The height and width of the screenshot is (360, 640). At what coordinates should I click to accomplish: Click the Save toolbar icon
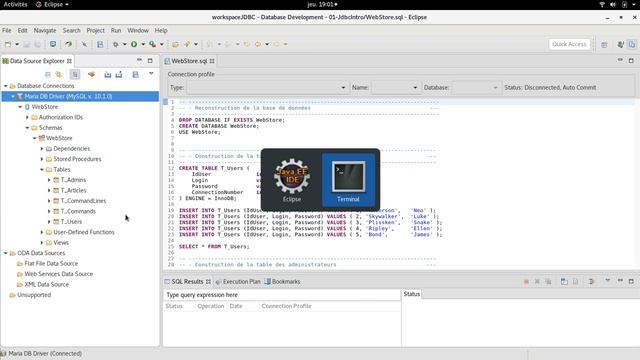[x=27, y=44]
